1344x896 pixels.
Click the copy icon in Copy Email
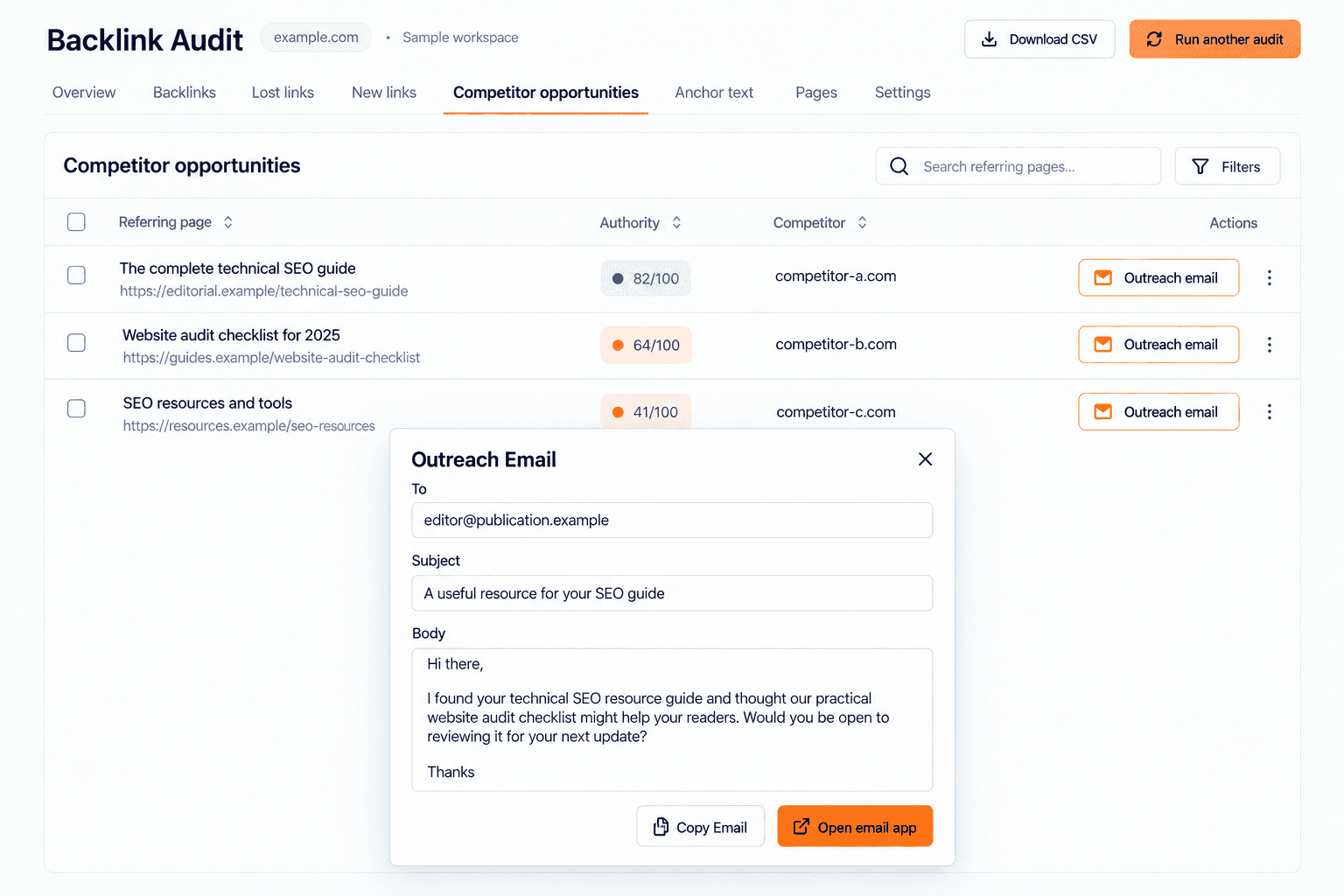point(661,827)
